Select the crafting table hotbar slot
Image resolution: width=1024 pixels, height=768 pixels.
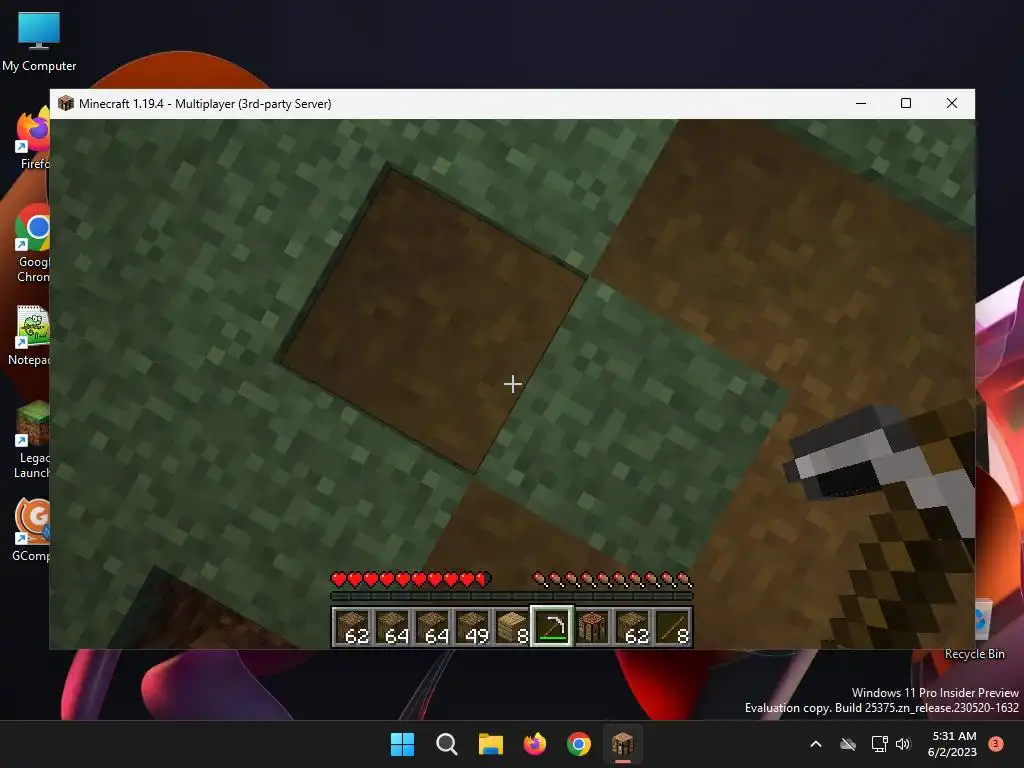click(592, 627)
